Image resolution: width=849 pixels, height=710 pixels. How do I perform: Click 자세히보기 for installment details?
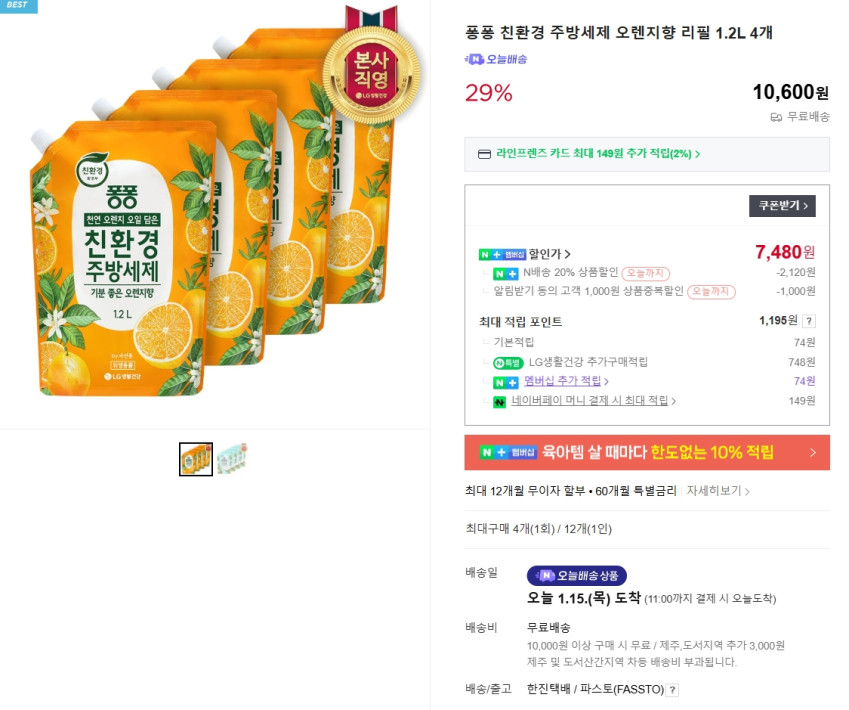pos(718,491)
